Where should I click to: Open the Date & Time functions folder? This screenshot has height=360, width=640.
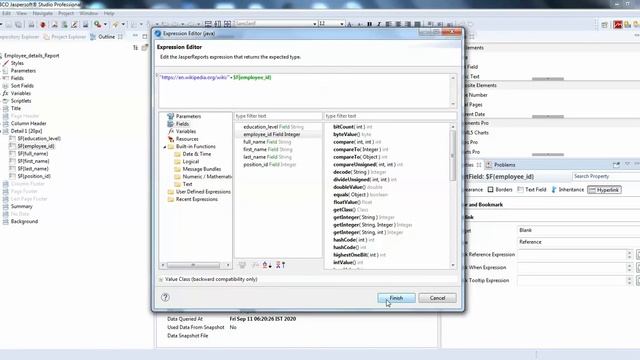point(196,154)
